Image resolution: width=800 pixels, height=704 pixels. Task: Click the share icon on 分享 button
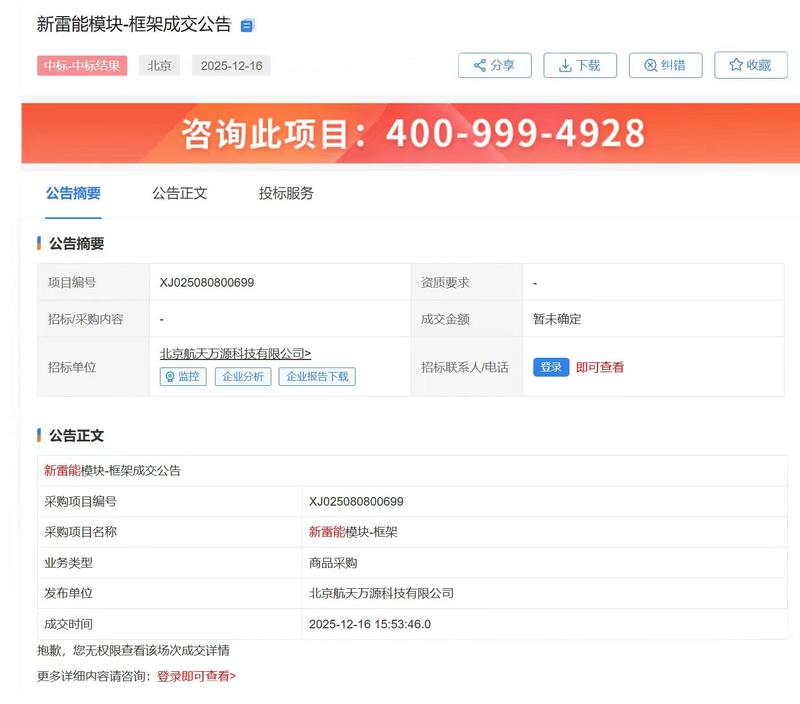click(478, 66)
